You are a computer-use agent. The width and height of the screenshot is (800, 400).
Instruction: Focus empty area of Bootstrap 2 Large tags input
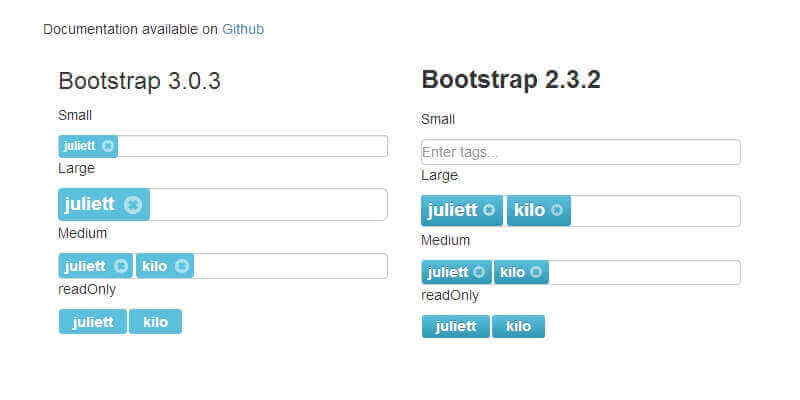655,211
